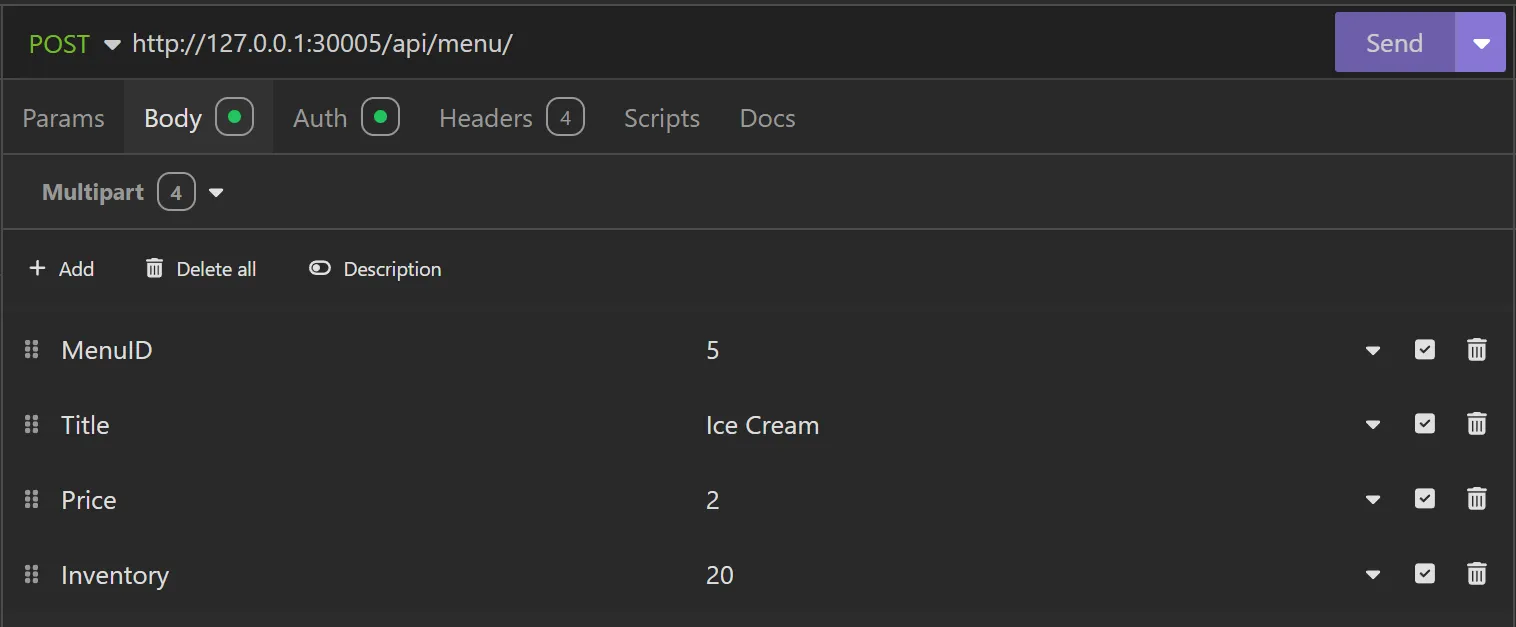This screenshot has width=1516, height=627.
Task: Click the plus Add icon
Action: (x=38, y=268)
